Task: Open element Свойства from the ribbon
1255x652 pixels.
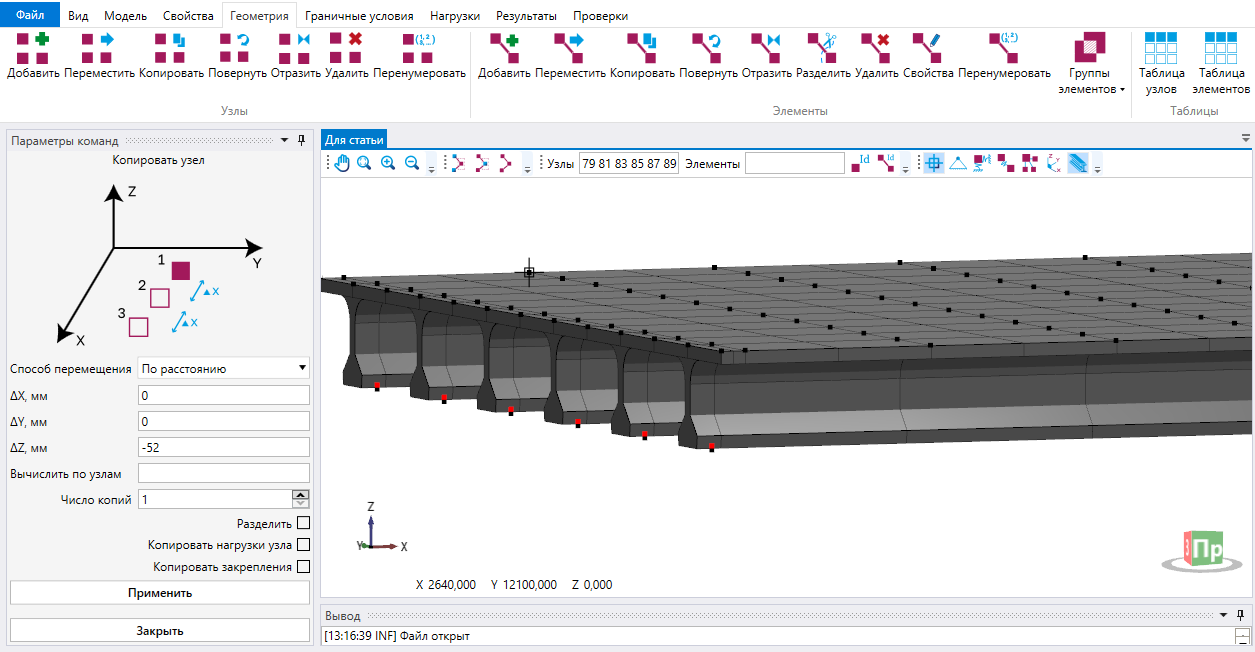Action: 928,56
